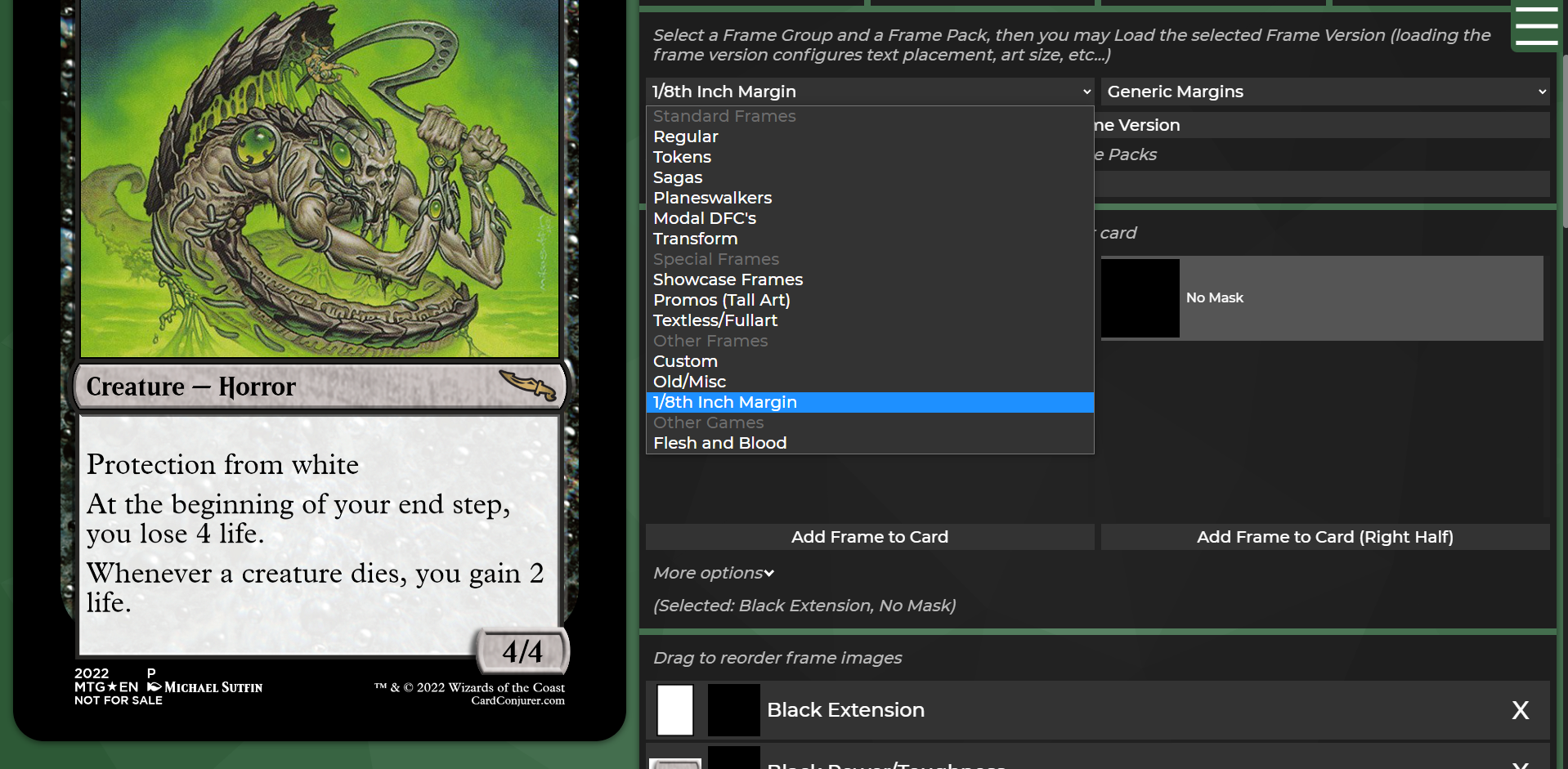Image resolution: width=1568 pixels, height=769 pixels.
Task: Open the Generic Margins frame pack dropdown
Action: [1325, 92]
